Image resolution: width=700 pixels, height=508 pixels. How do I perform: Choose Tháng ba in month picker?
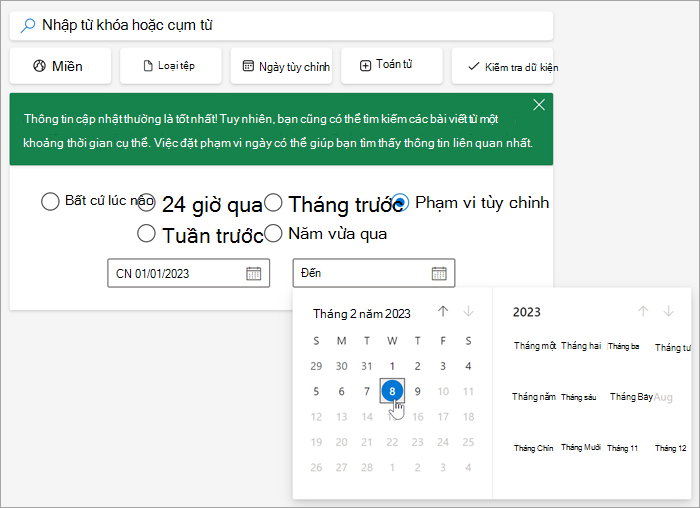(623, 346)
